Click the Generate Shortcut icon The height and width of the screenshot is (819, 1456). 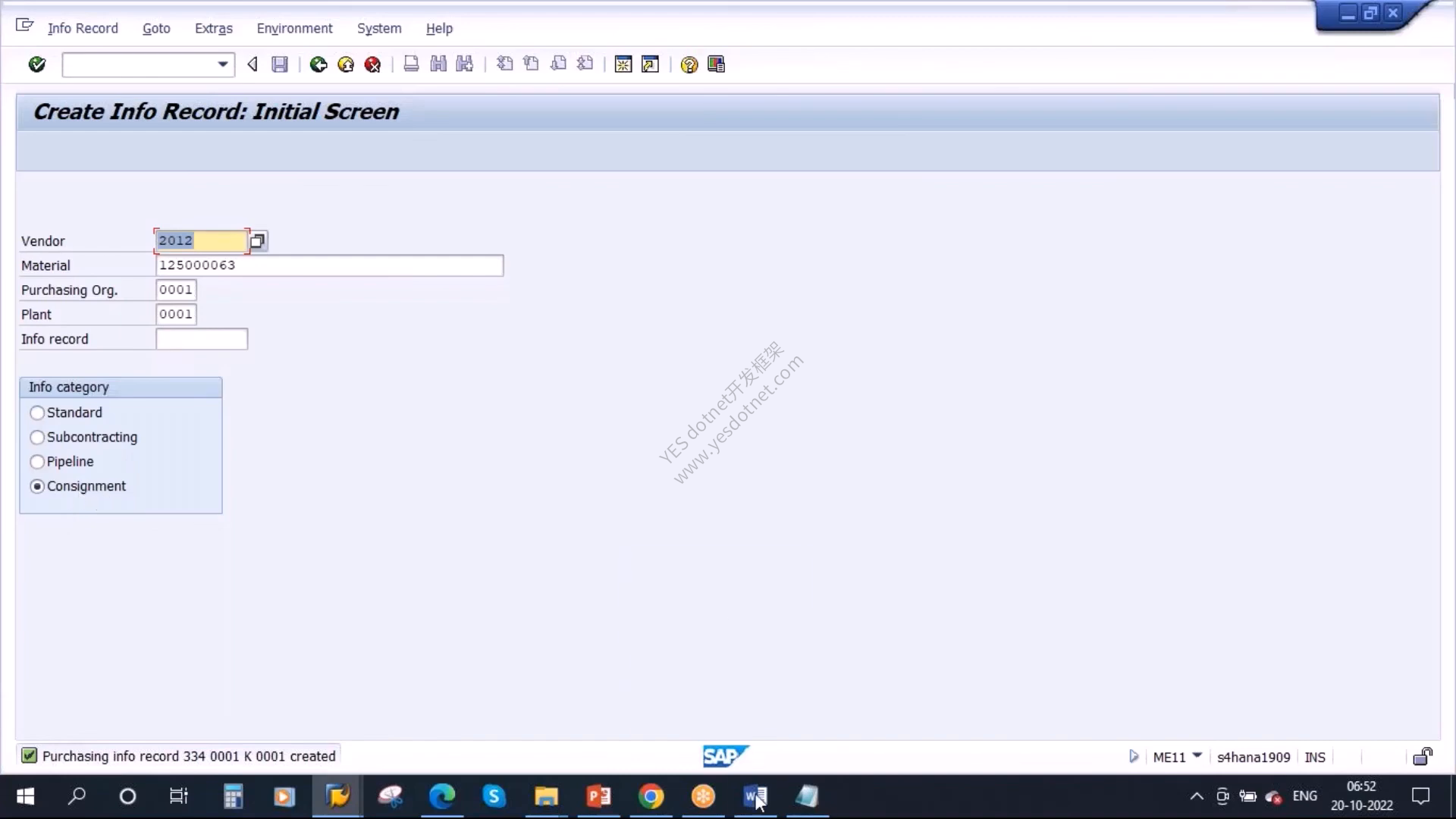pos(651,64)
